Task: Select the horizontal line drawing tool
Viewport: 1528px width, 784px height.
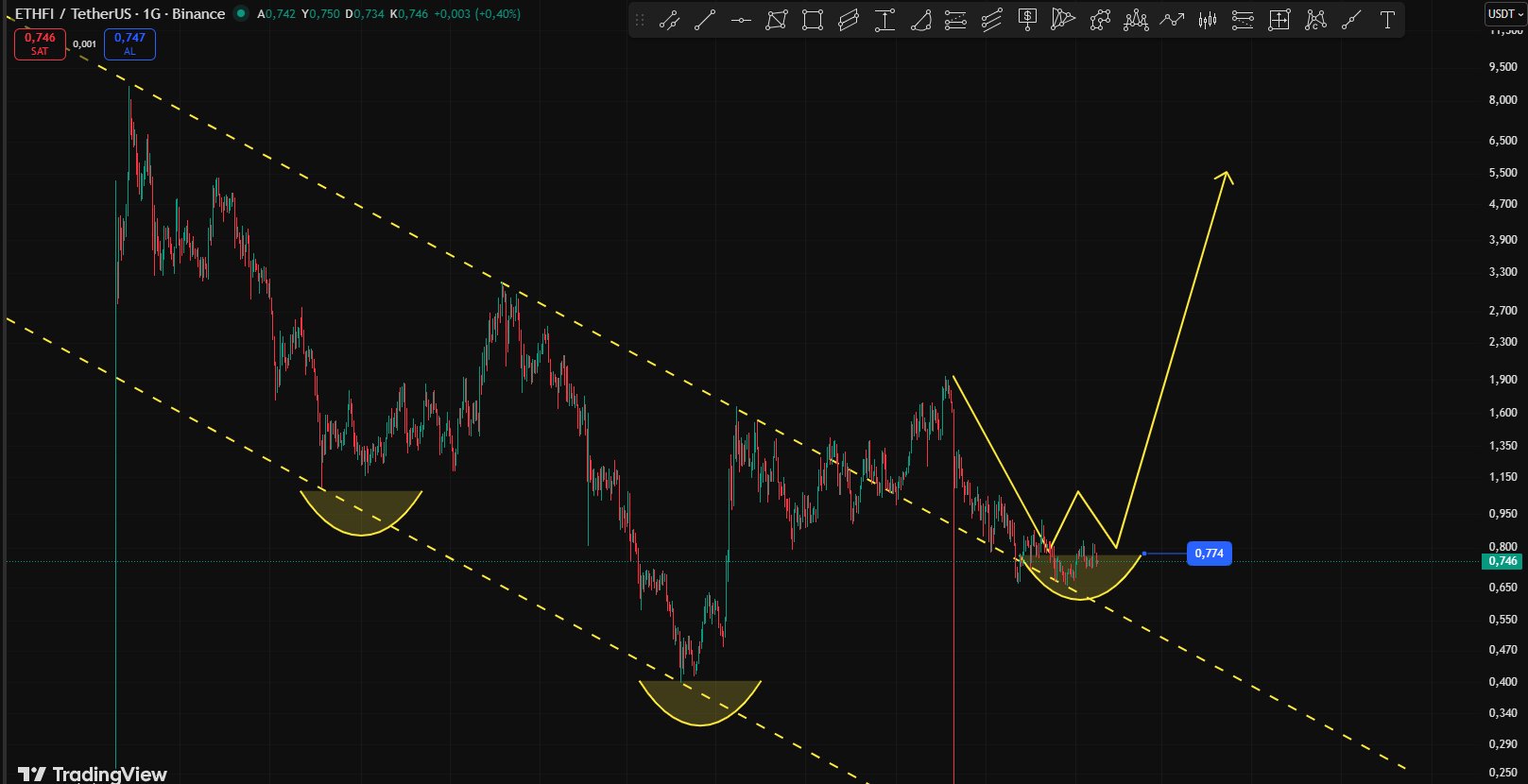Action: [741, 20]
